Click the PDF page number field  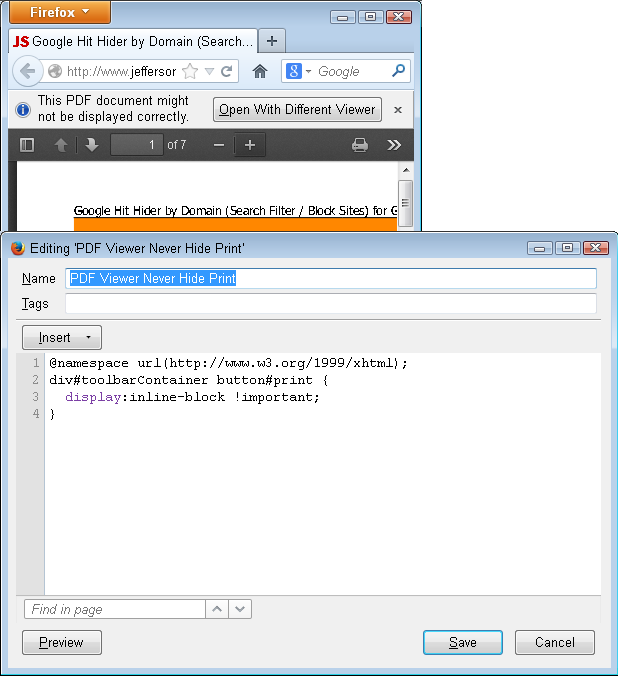137,145
